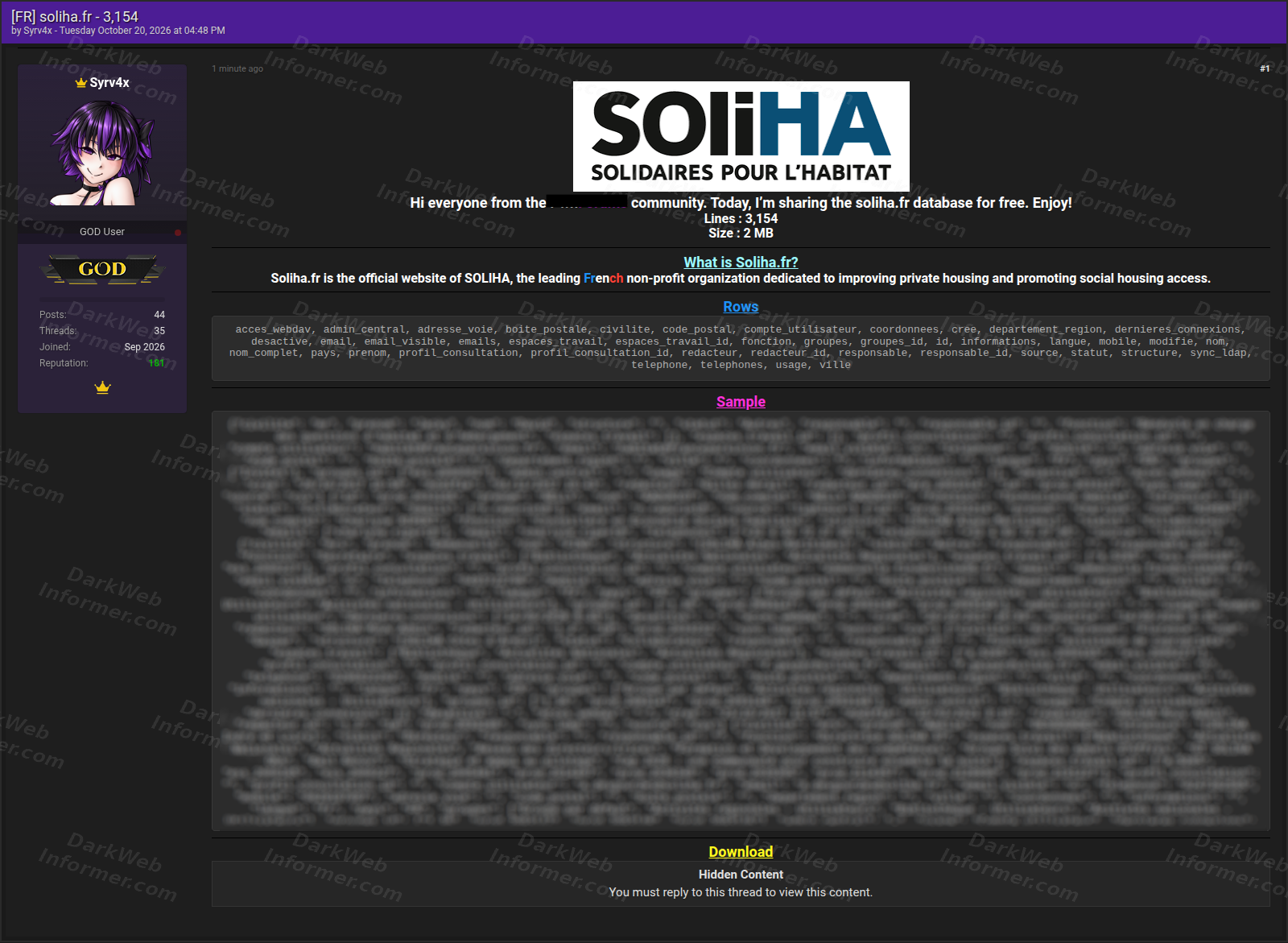This screenshot has height=943, width=1288.
Task: Click the pink 'Sample' heading
Action: (x=741, y=402)
